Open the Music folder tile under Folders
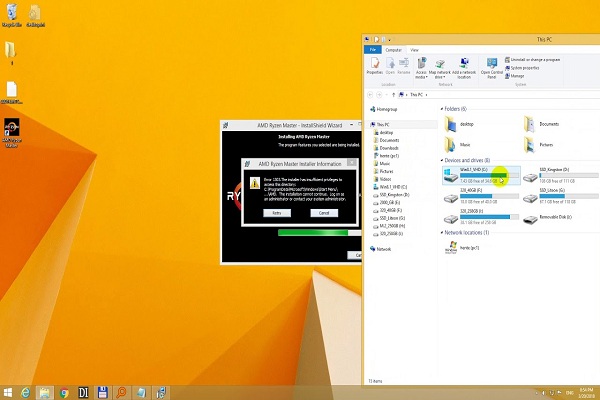 tap(457, 145)
